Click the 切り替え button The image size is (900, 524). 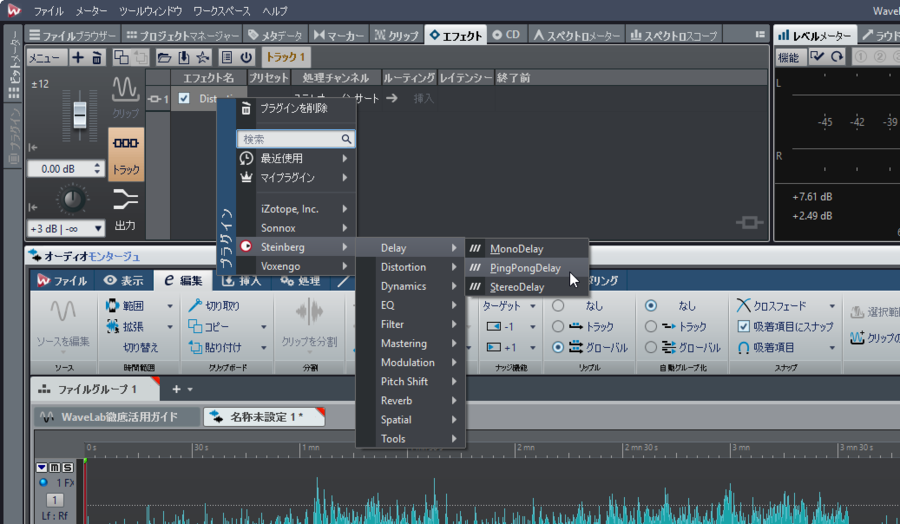pos(140,347)
